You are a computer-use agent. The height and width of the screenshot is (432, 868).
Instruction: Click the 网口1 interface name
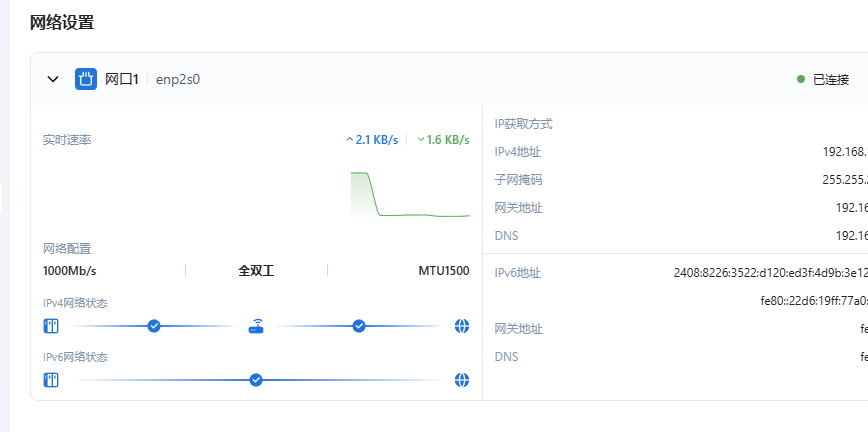(x=121, y=79)
